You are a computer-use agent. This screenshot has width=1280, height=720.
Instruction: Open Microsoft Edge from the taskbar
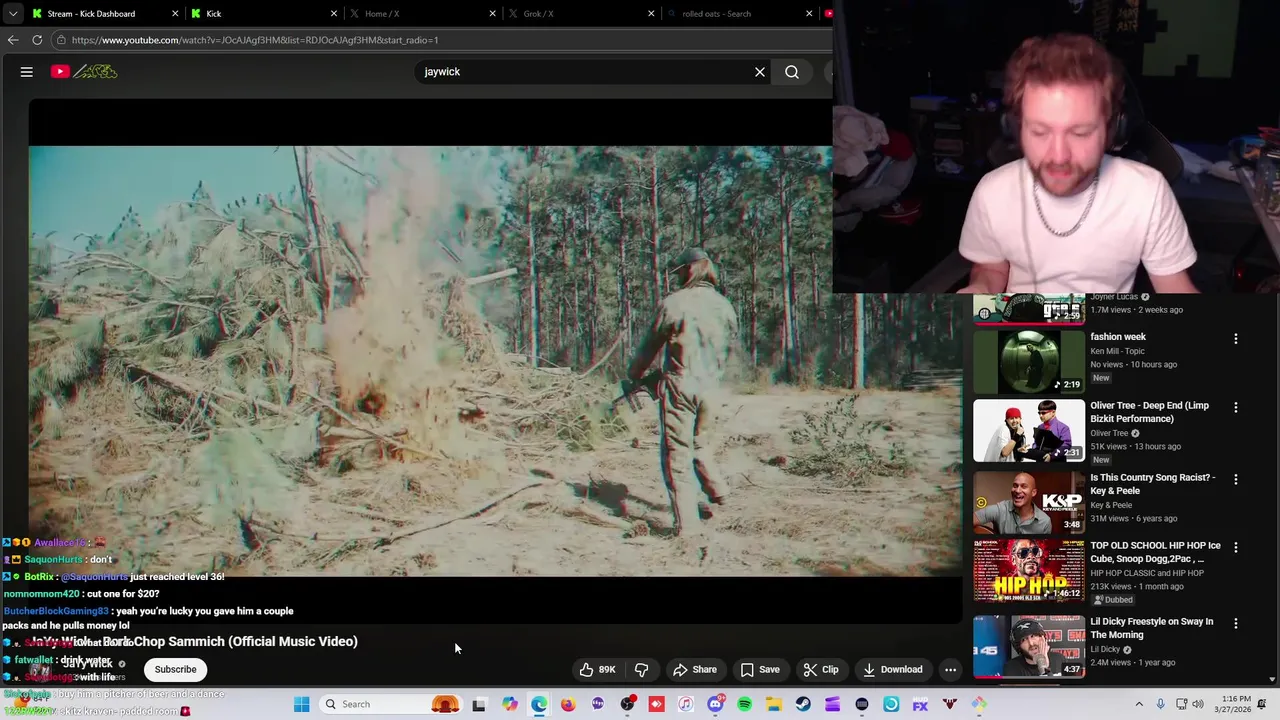[539, 704]
